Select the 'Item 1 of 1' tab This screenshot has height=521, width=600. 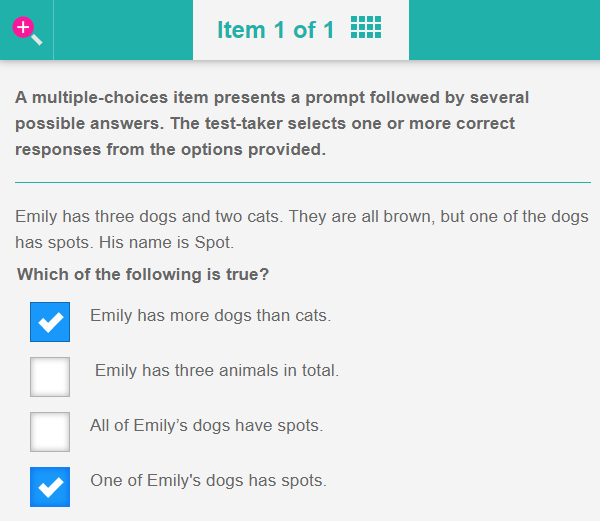[x=276, y=30]
